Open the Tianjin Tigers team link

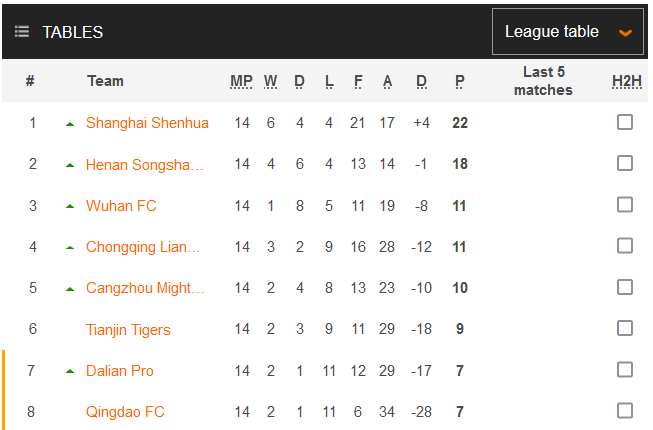(x=128, y=330)
